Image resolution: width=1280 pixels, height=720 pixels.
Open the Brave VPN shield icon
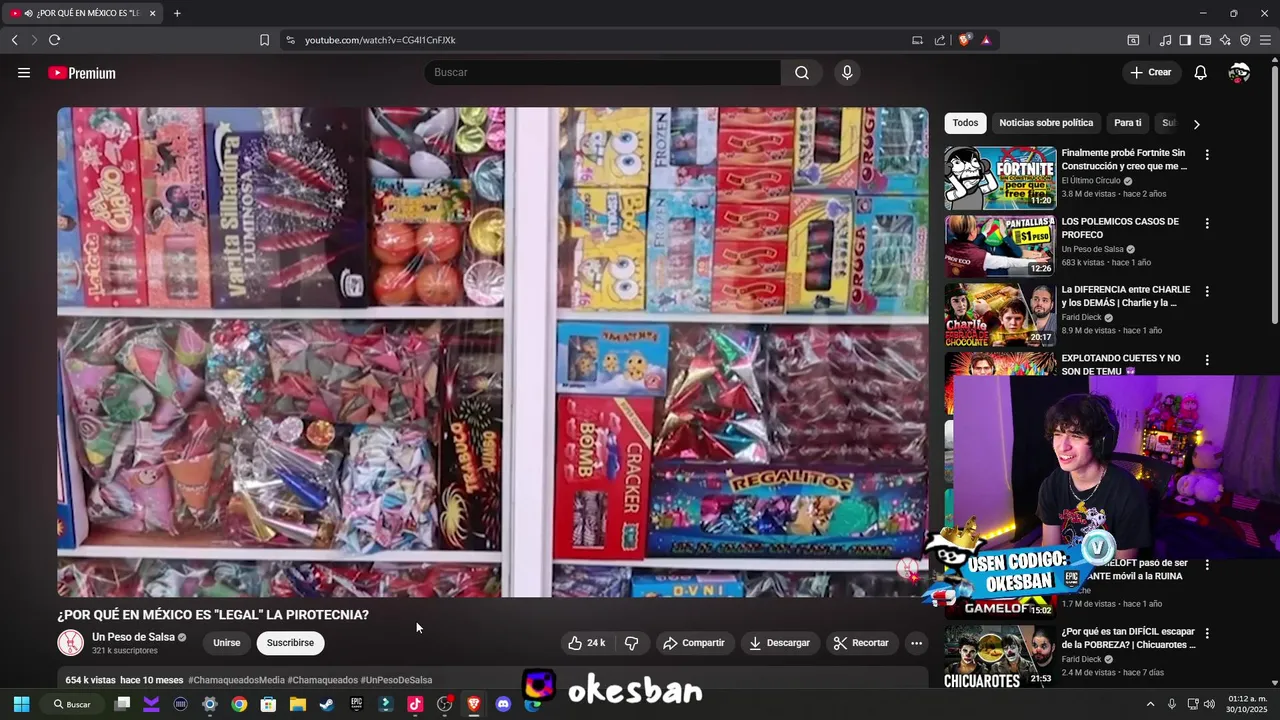click(1245, 40)
